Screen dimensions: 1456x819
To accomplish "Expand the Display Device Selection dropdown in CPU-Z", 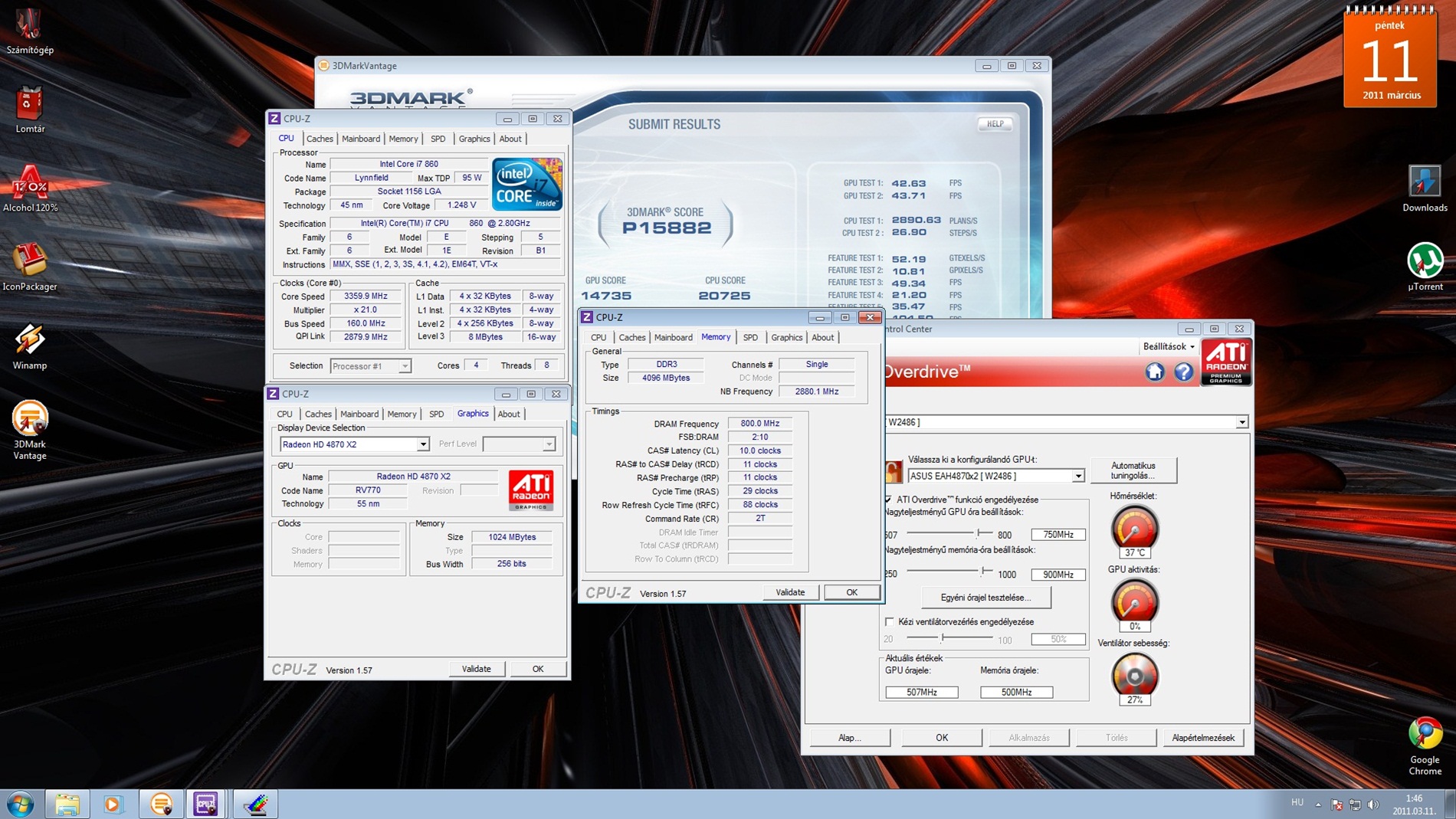I will pyautogui.click(x=423, y=444).
